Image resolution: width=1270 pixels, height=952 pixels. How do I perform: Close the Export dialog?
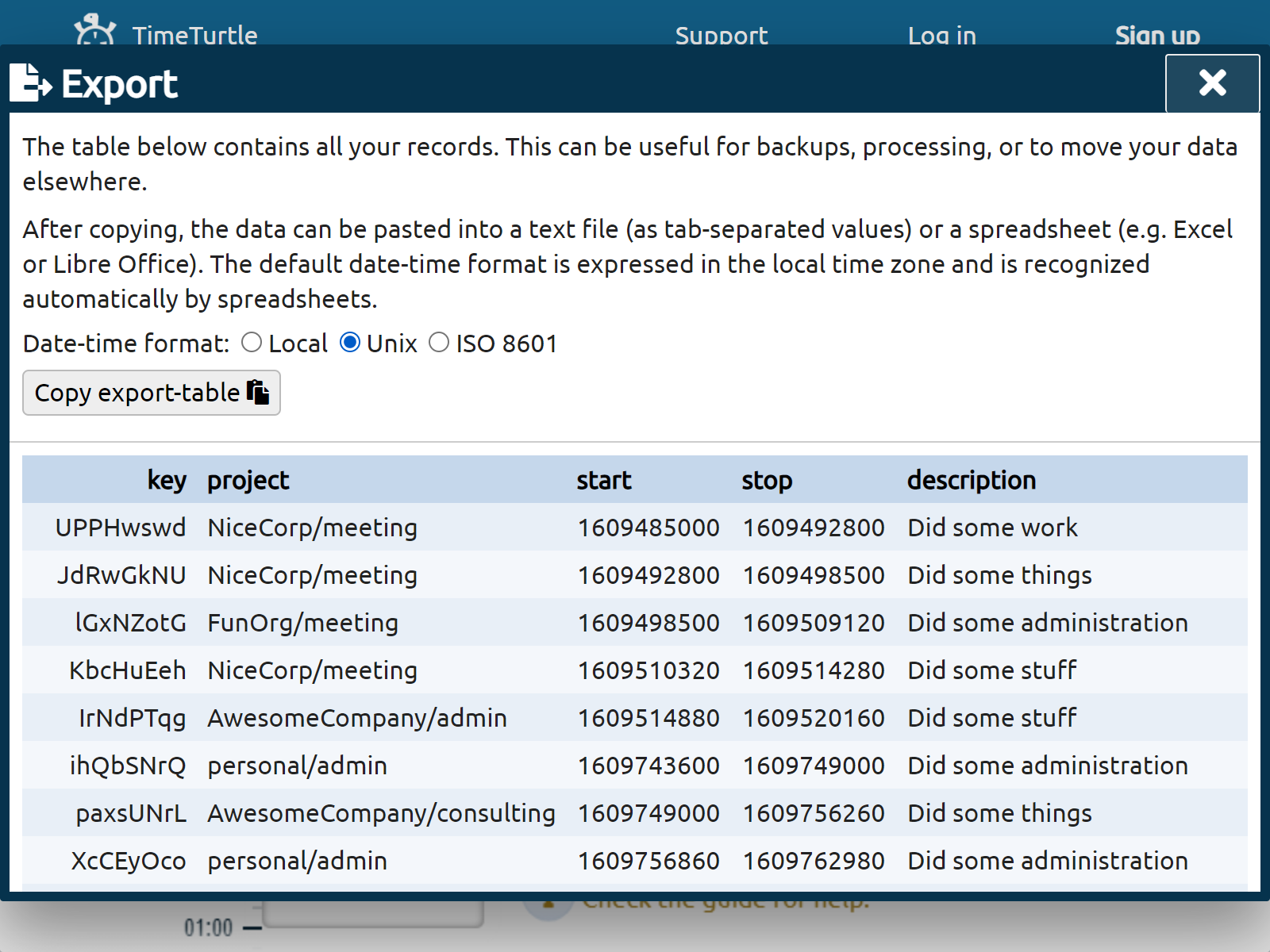pos(1212,83)
